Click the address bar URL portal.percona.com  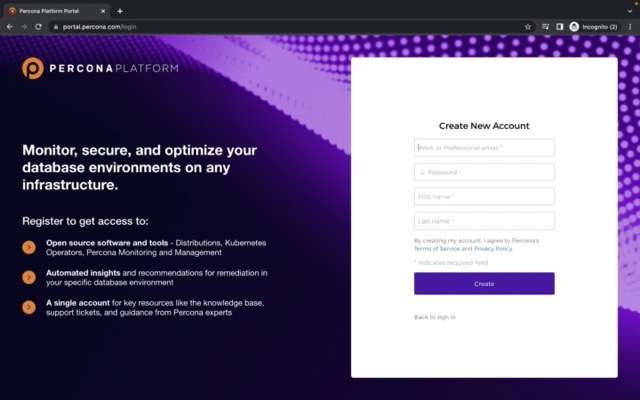[99, 27]
